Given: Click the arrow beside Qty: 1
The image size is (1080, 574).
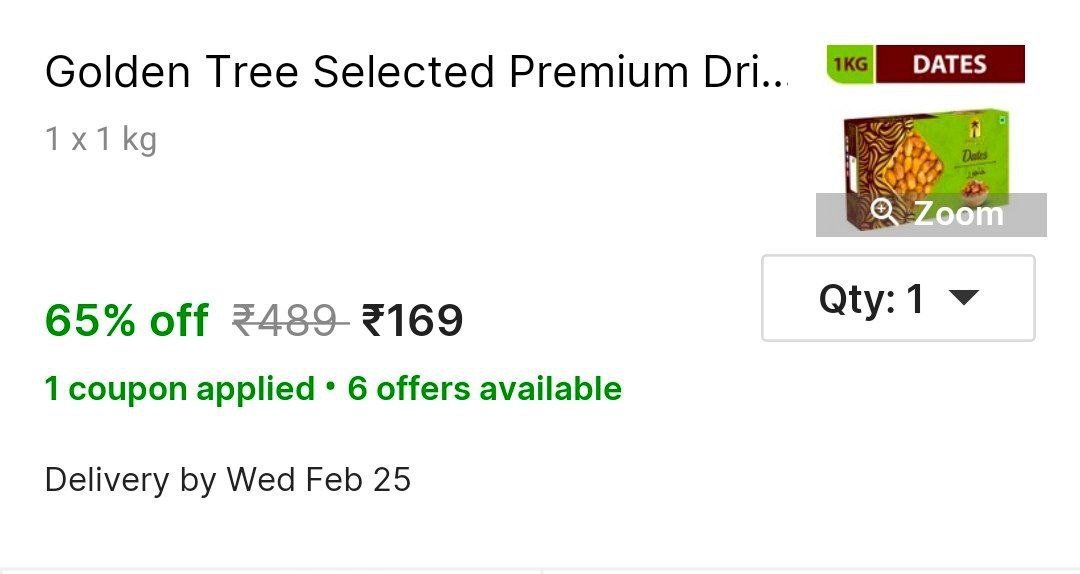Looking at the screenshot, I should [962, 298].
